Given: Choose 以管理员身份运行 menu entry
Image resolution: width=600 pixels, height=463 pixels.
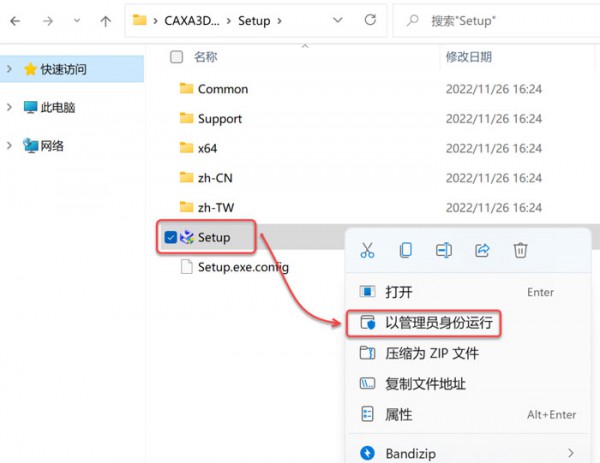Looking at the screenshot, I should tap(468, 323).
